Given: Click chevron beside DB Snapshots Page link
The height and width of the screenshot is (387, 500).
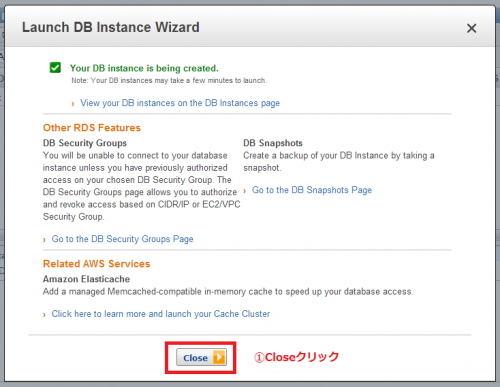Looking at the screenshot, I should [x=244, y=191].
